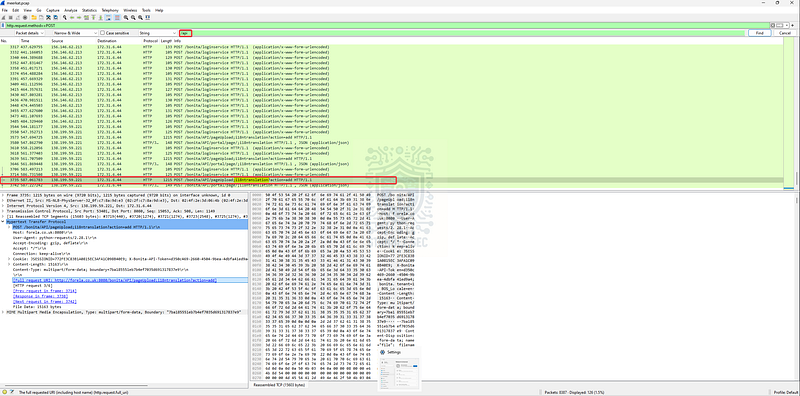Select the Reassembled TCP bytes tab
800x396 pixels.
coord(279,384)
